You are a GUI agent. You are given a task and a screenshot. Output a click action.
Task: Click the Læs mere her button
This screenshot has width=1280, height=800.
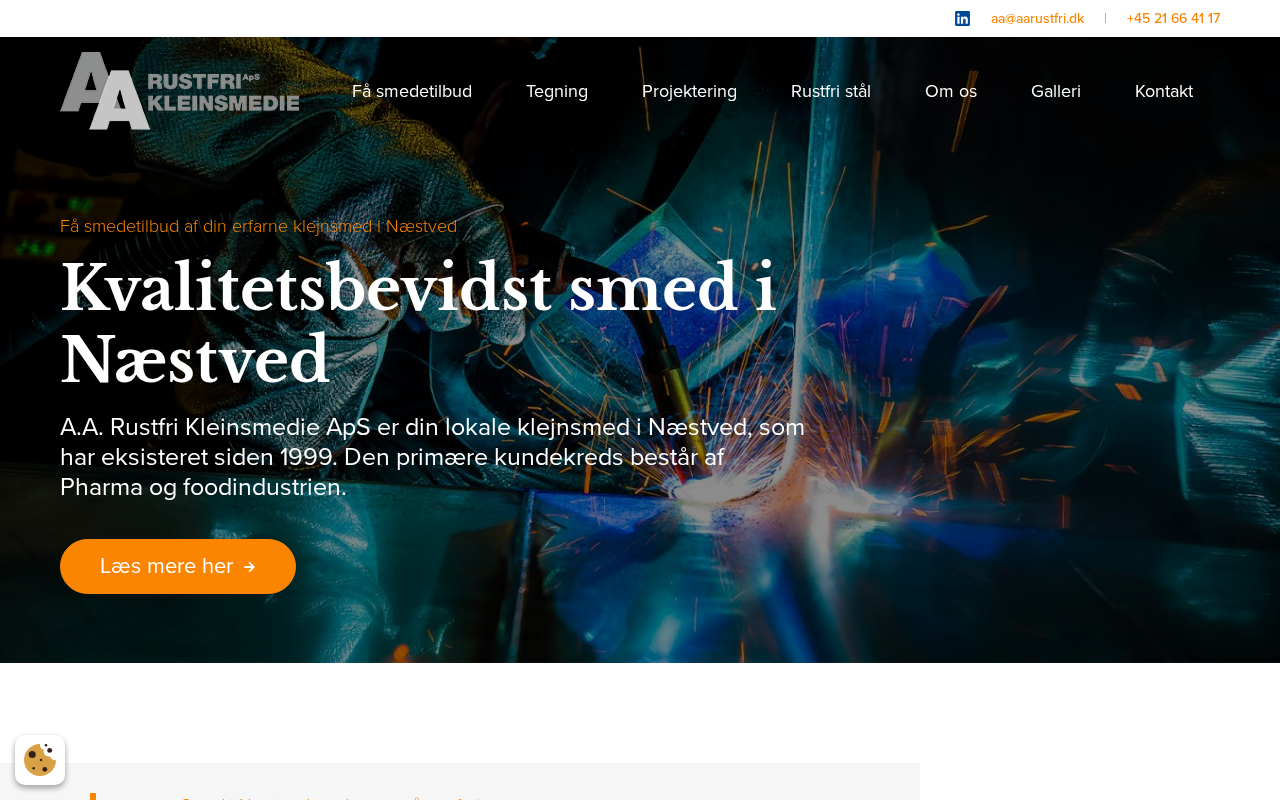[178, 567]
